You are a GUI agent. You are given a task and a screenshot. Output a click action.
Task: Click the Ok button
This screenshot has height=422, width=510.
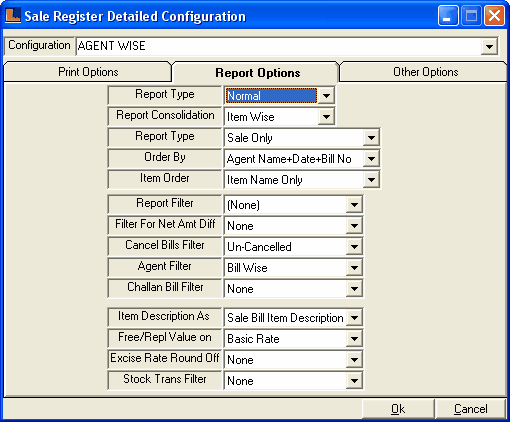click(398, 409)
